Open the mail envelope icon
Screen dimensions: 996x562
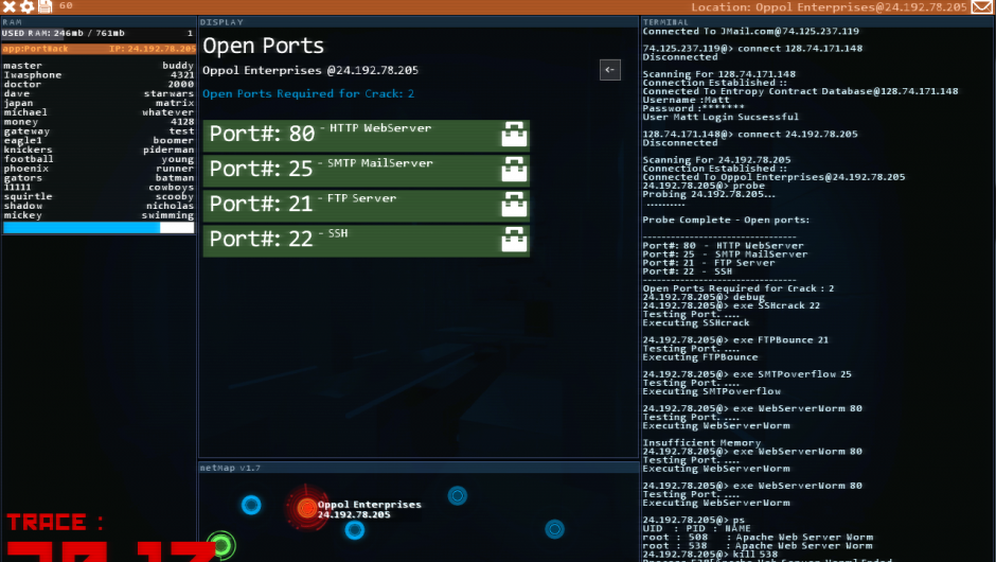[982, 7]
